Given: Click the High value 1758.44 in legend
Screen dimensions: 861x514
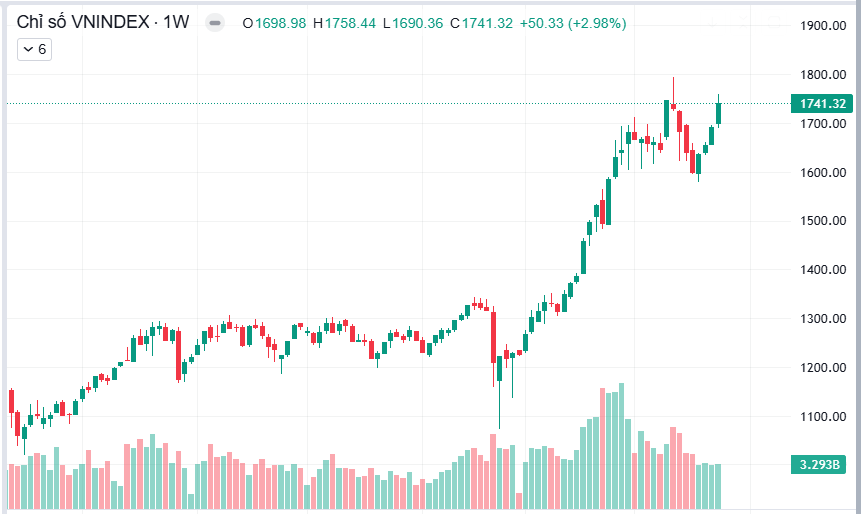Looking at the screenshot, I should click(349, 24).
